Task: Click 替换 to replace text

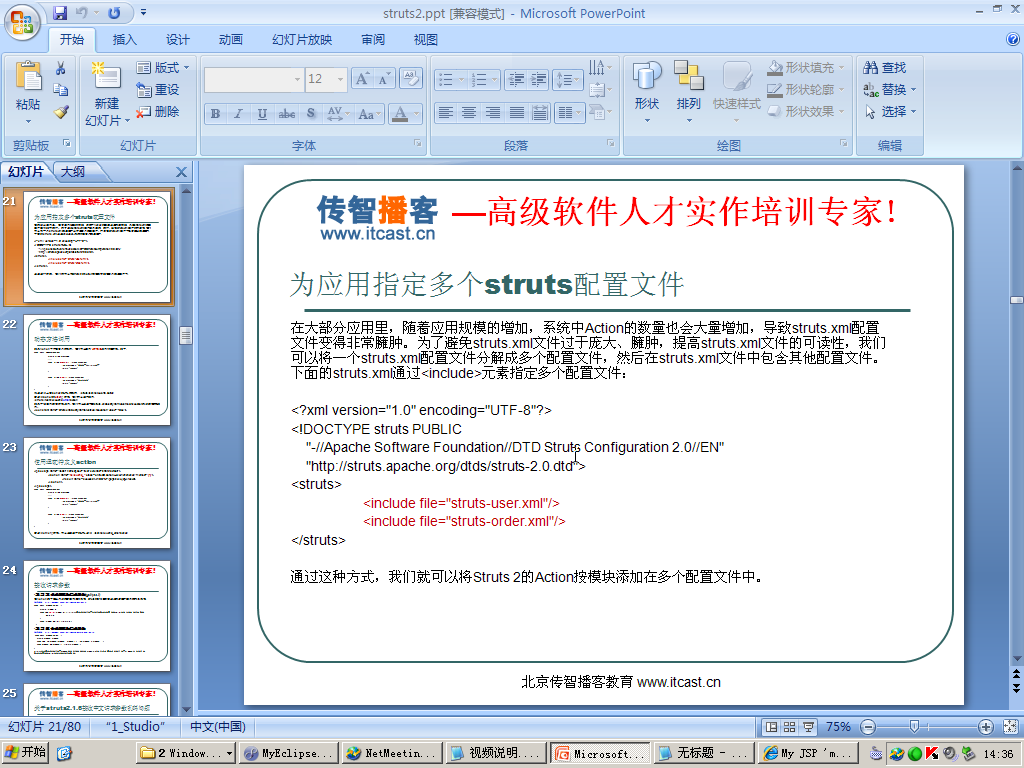Action: coord(889,89)
